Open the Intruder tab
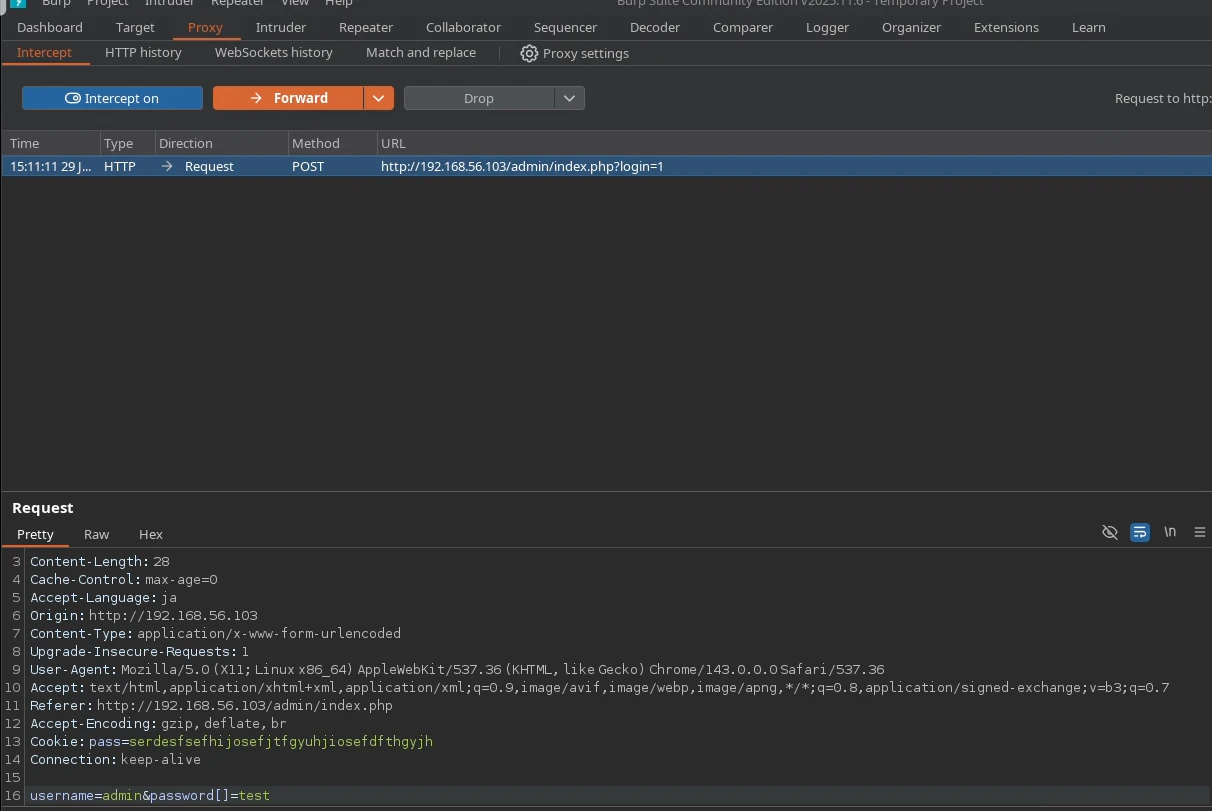1212x811 pixels. click(x=281, y=27)
